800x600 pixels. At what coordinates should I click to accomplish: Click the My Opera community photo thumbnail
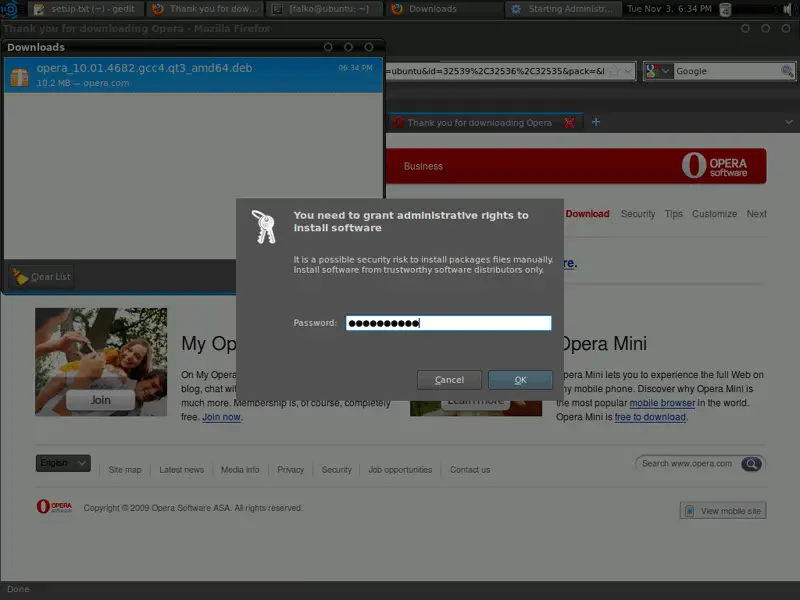tap(101, 362)
